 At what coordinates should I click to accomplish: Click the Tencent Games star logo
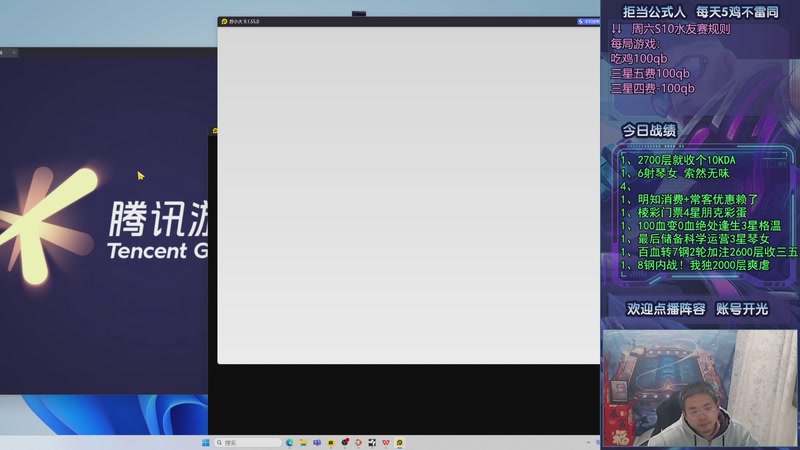(x=47, y=224)
